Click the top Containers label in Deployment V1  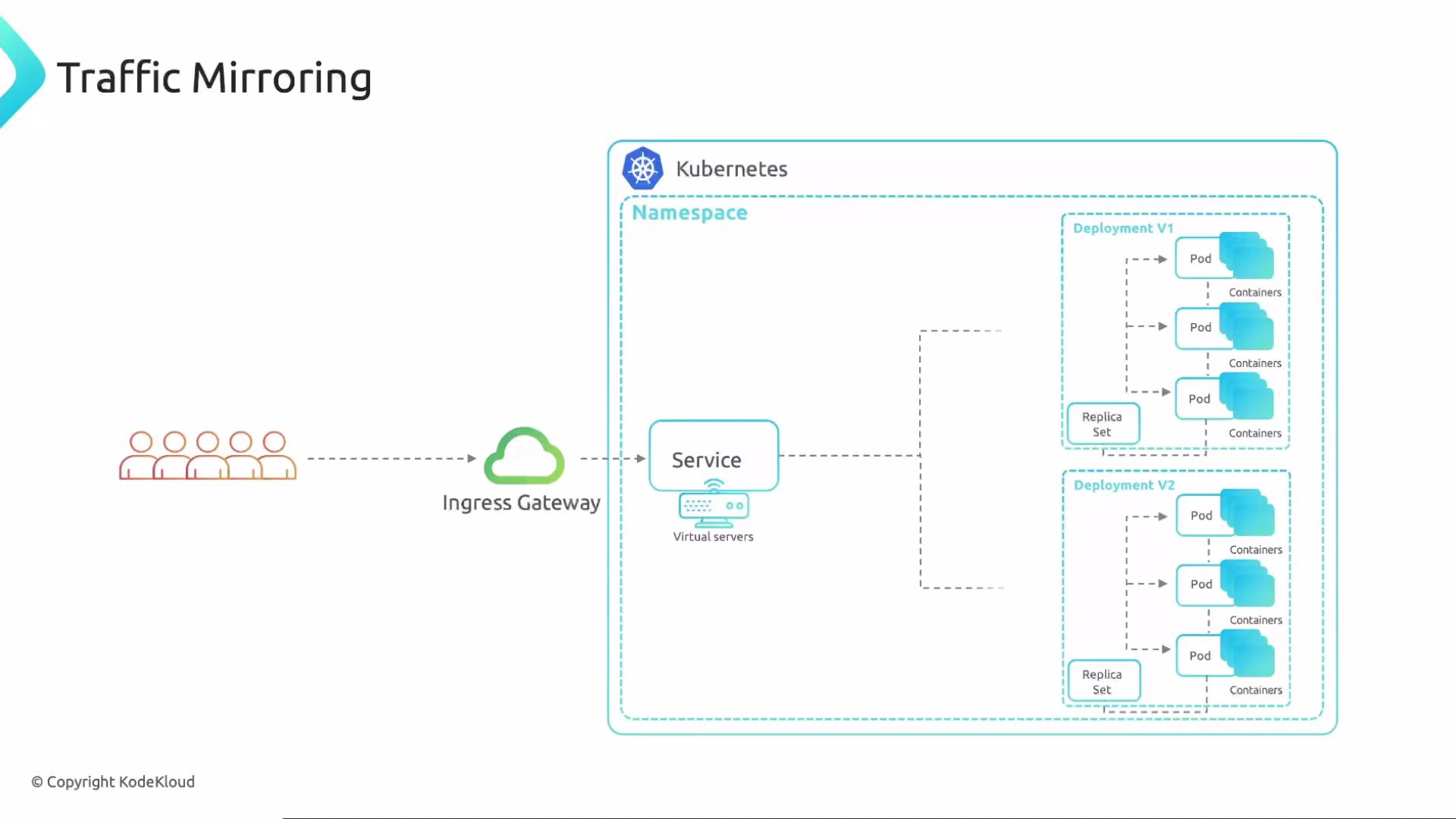point(1255,293)
